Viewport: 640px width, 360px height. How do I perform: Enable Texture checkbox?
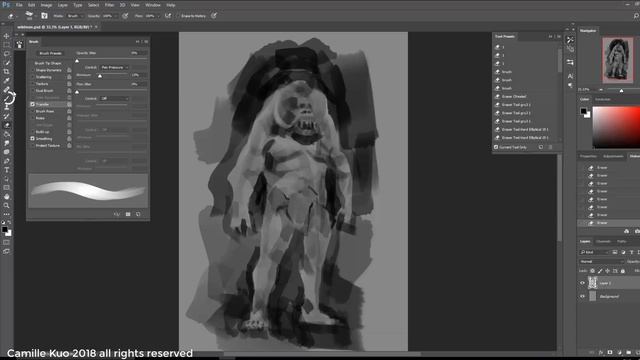(x=32, y=84)
